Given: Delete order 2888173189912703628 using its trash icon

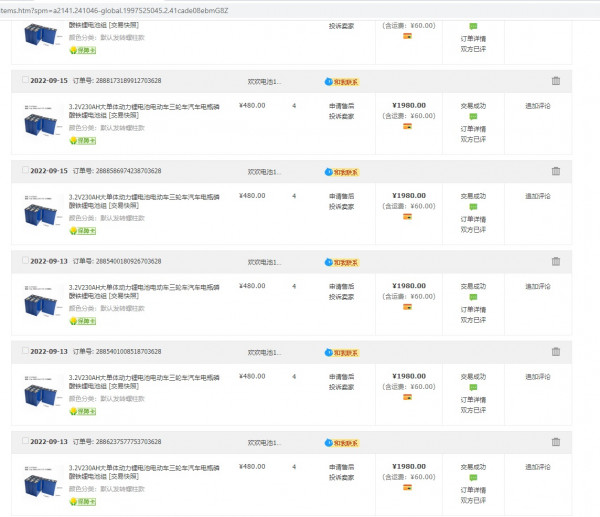Looking at the screenshot, I should 556,81.
